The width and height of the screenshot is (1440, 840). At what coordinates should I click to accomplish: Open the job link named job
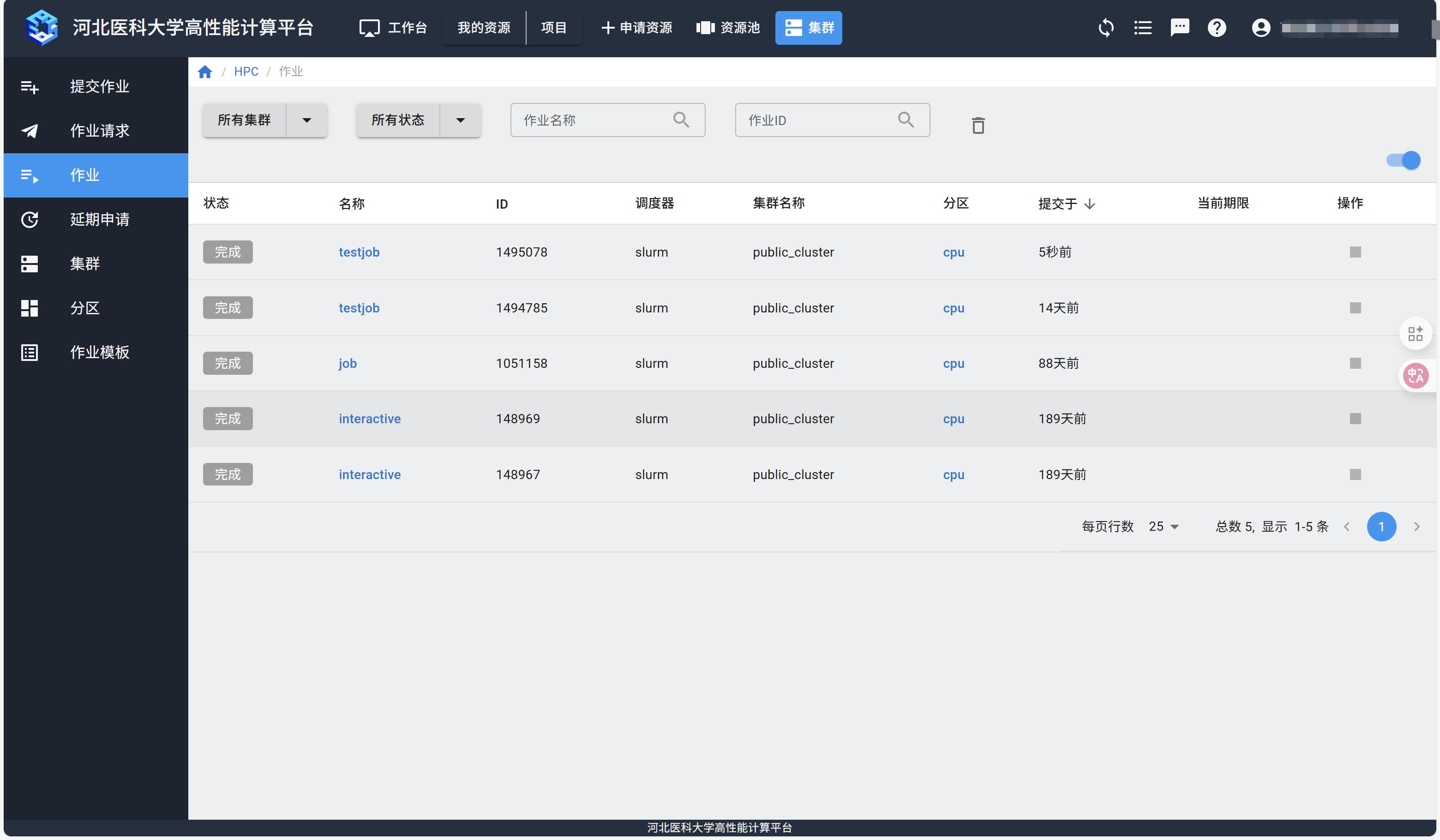(x=348, y=363)
